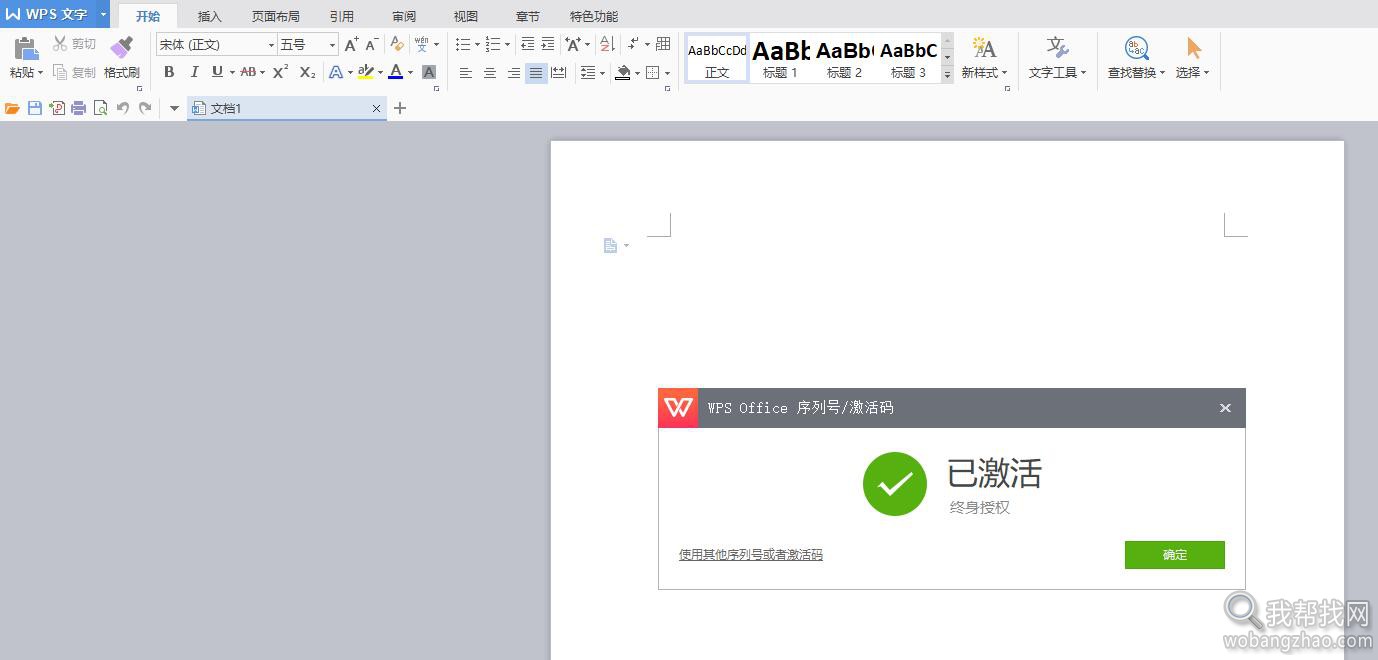Open the WPS 文字 application menu arrow
The height and width of the screenshot is (660, 1378).
[x=103, y=14]
